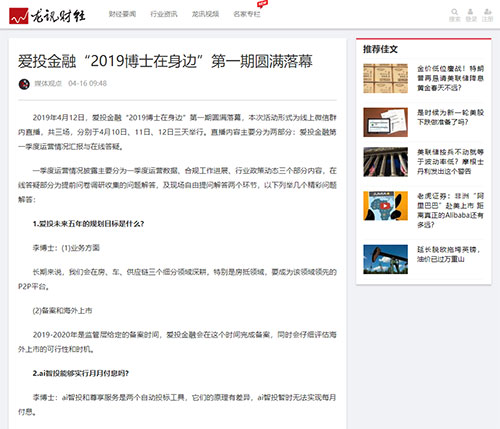Open the 媒体观点 author link
500x429 pixels.
click(48, 83)
